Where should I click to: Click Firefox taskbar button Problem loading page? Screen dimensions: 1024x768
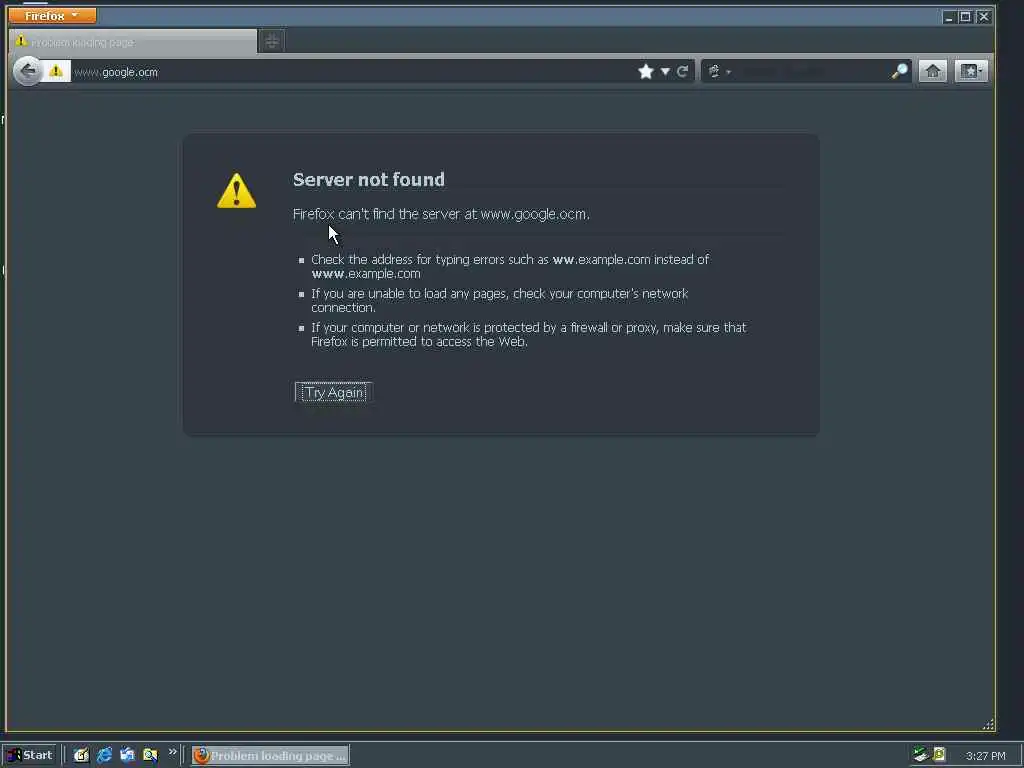point(270,756)
